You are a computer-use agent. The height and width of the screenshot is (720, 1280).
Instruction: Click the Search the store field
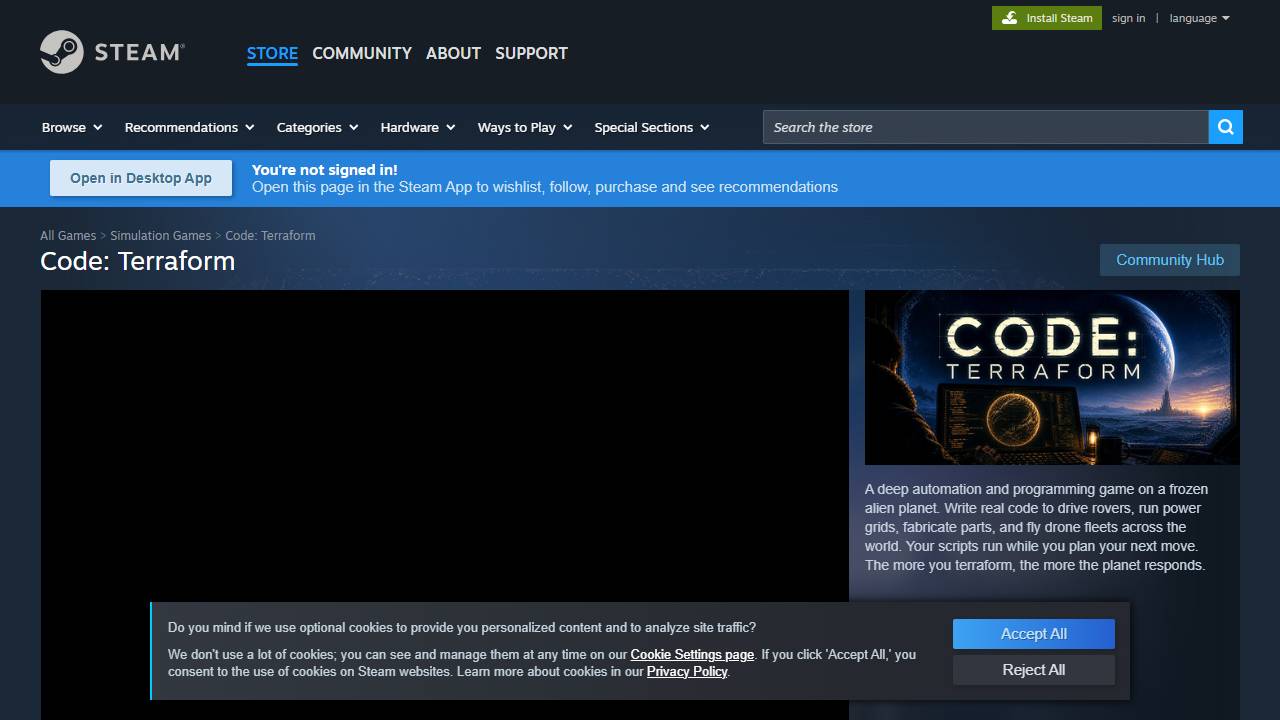tap(986, 127)
